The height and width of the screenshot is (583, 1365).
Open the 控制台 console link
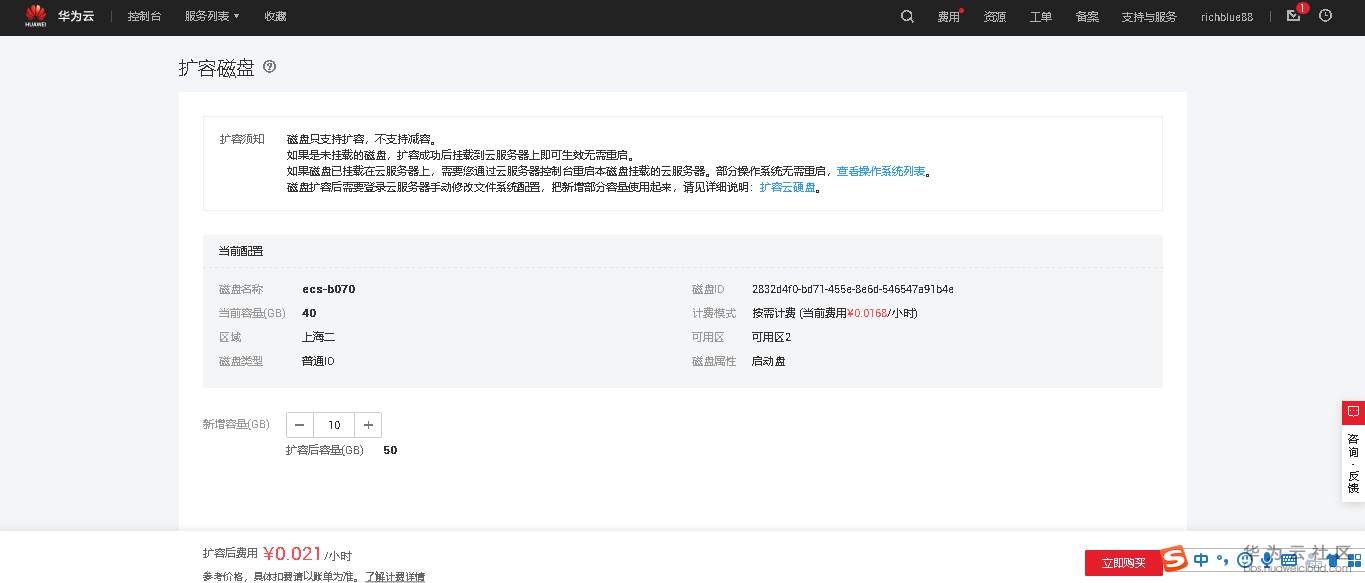tap(145, 17)
